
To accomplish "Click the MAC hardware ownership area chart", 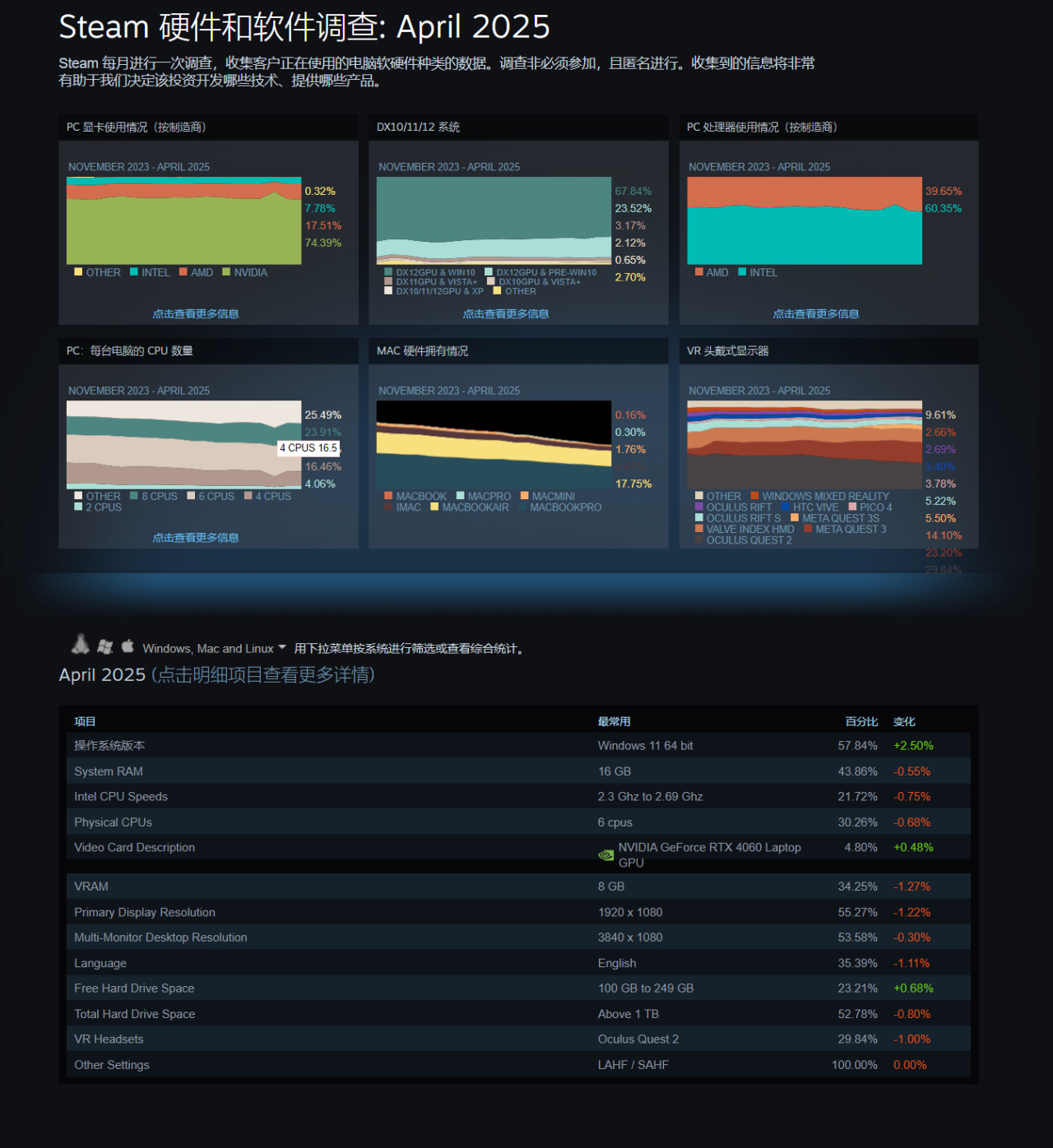I will pos(494,445).
